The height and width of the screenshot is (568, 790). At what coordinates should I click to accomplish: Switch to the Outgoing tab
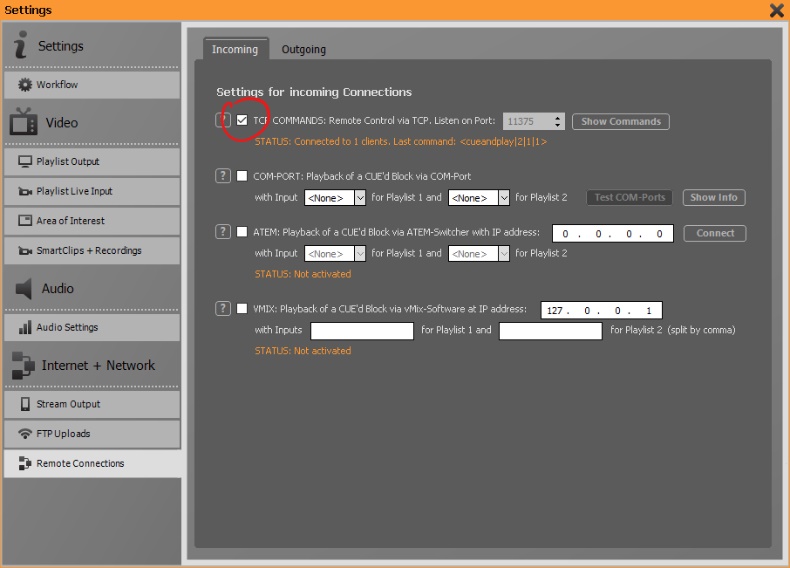(x=303, y=49)
